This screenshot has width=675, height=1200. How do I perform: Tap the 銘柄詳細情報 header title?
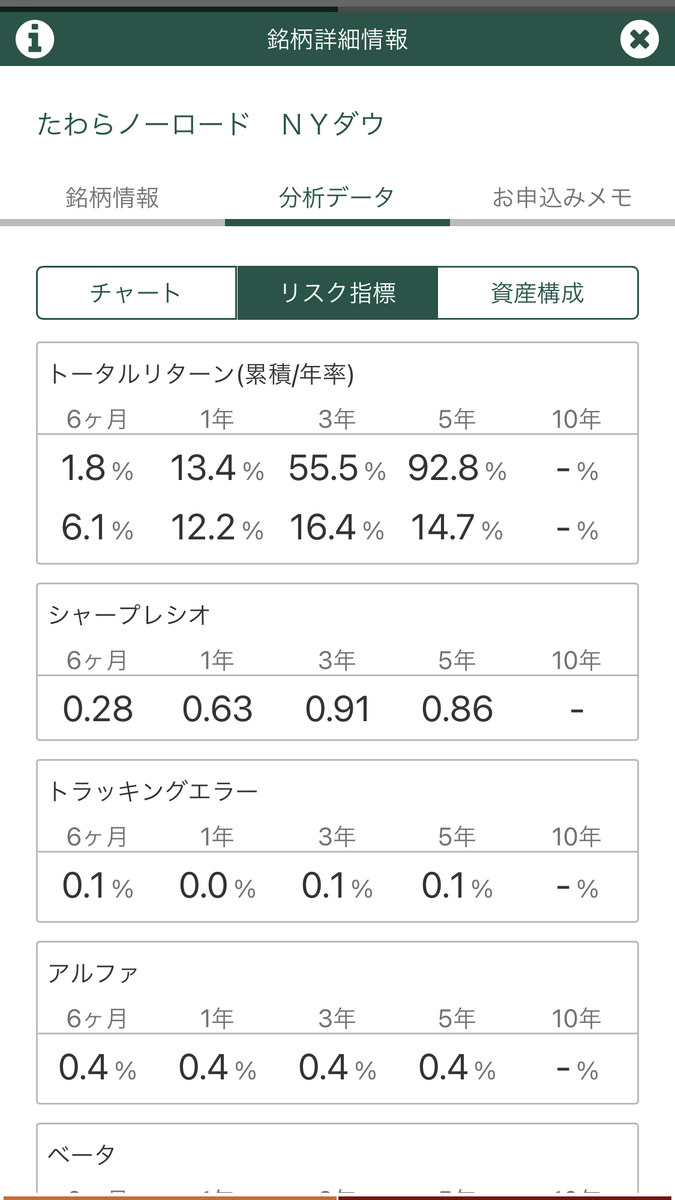(x=337, y=40)
